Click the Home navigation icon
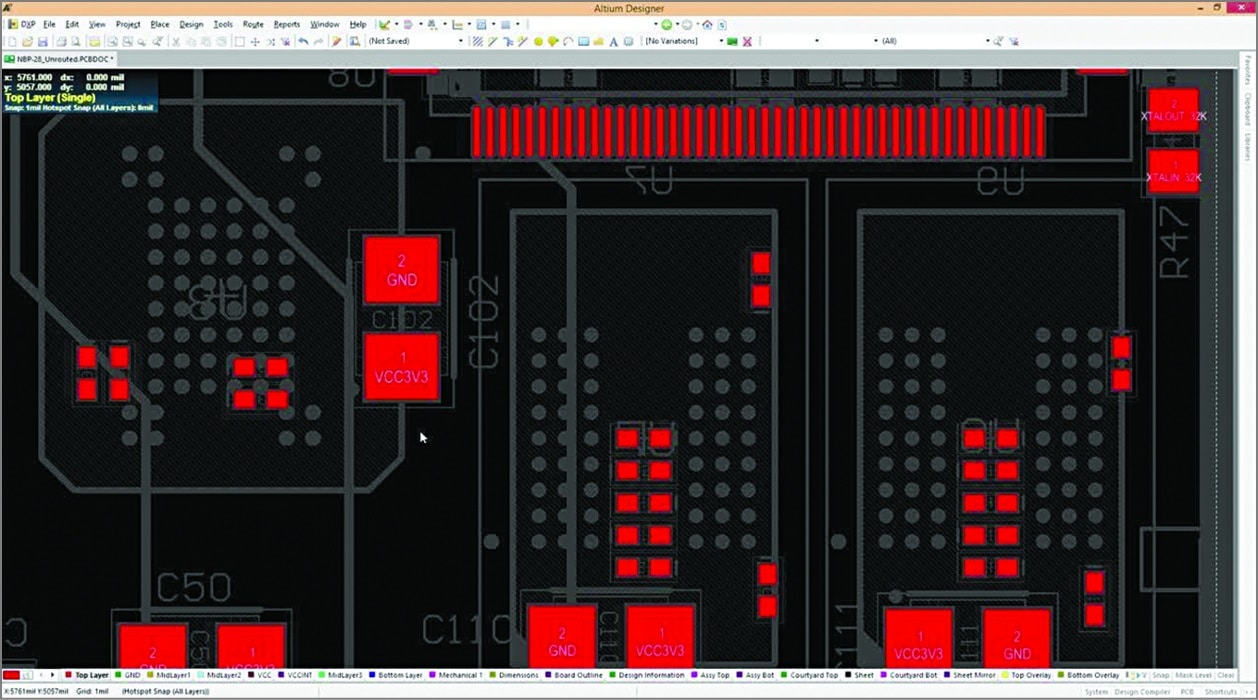 [707, 24]
